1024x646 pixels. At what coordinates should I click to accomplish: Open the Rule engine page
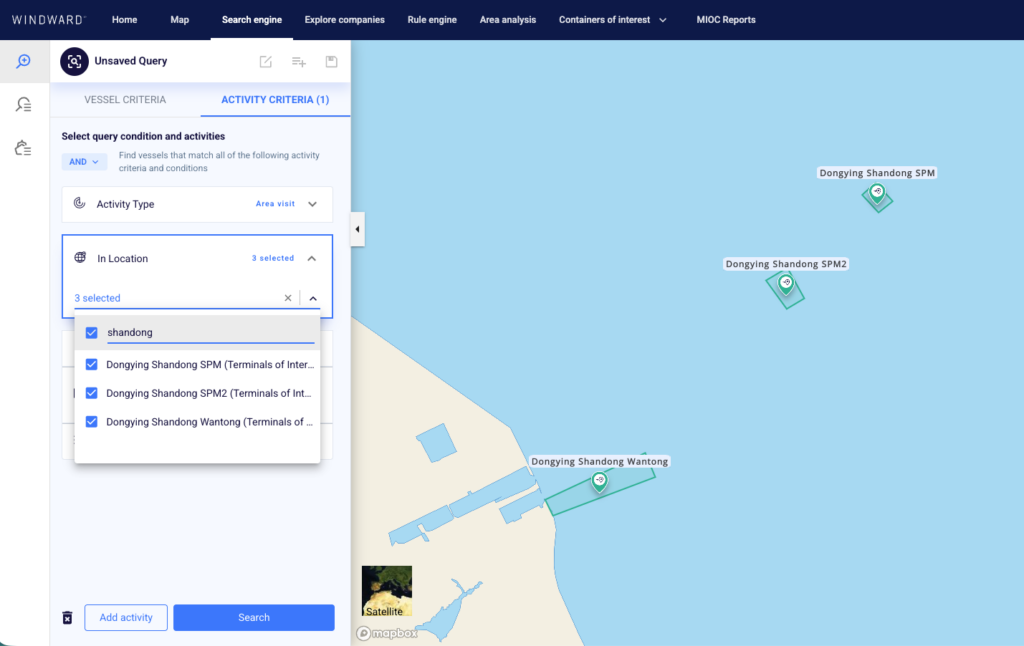click(432, 20)
